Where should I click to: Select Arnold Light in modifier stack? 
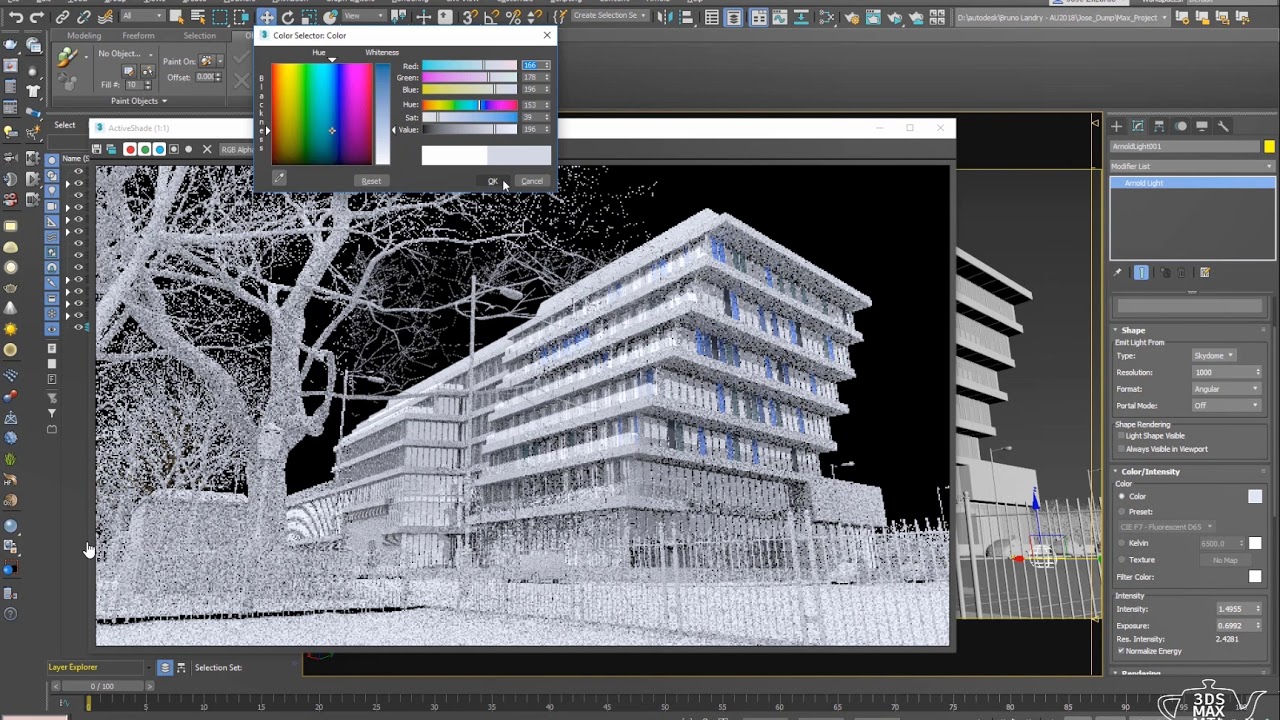(x=1192, y=183)
